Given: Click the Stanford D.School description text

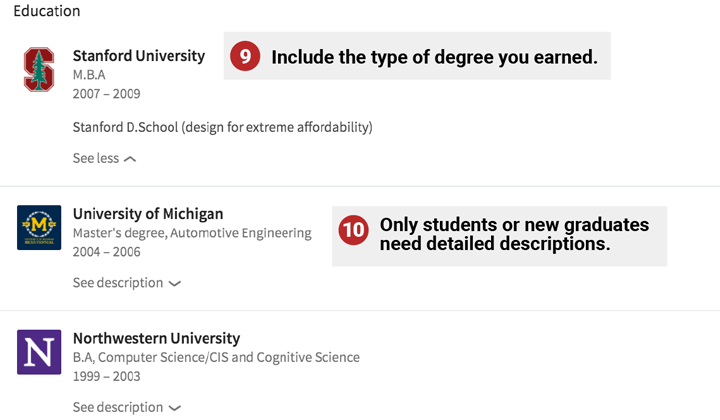Looking at the screenshot, I should (x=223, y=127).
